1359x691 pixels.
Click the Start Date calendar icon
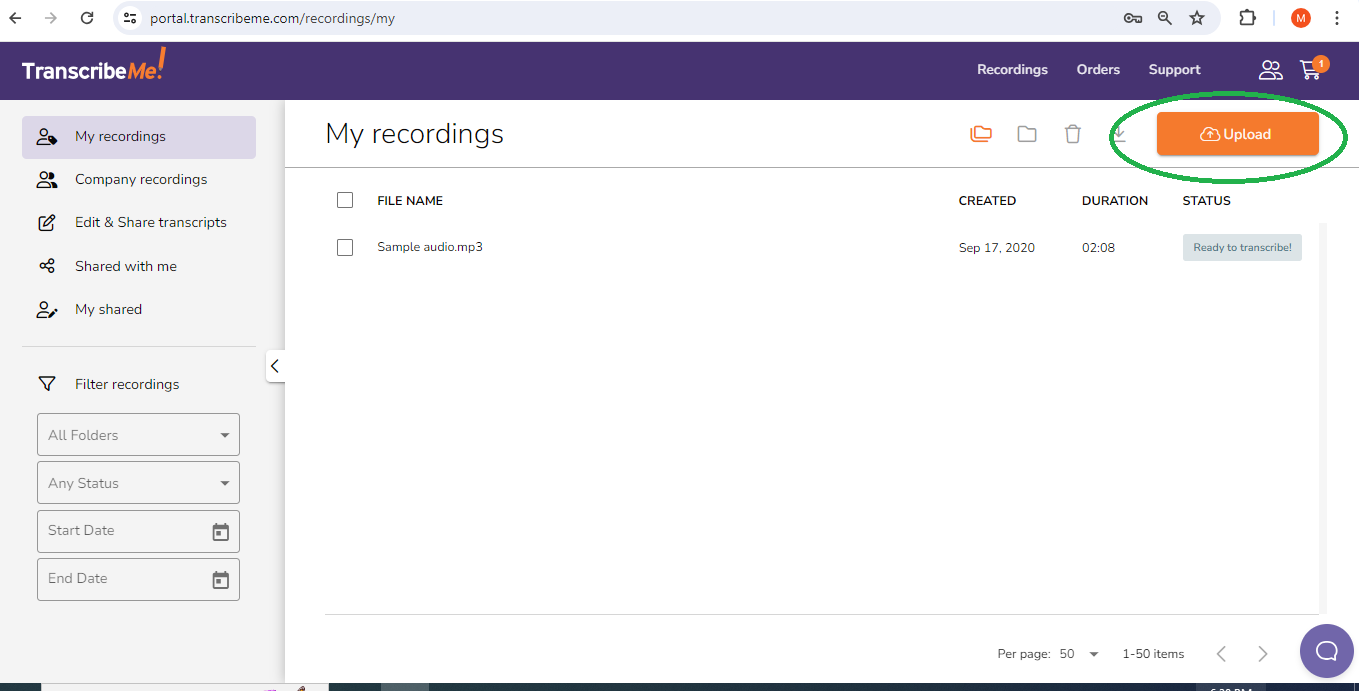[221, 532]
